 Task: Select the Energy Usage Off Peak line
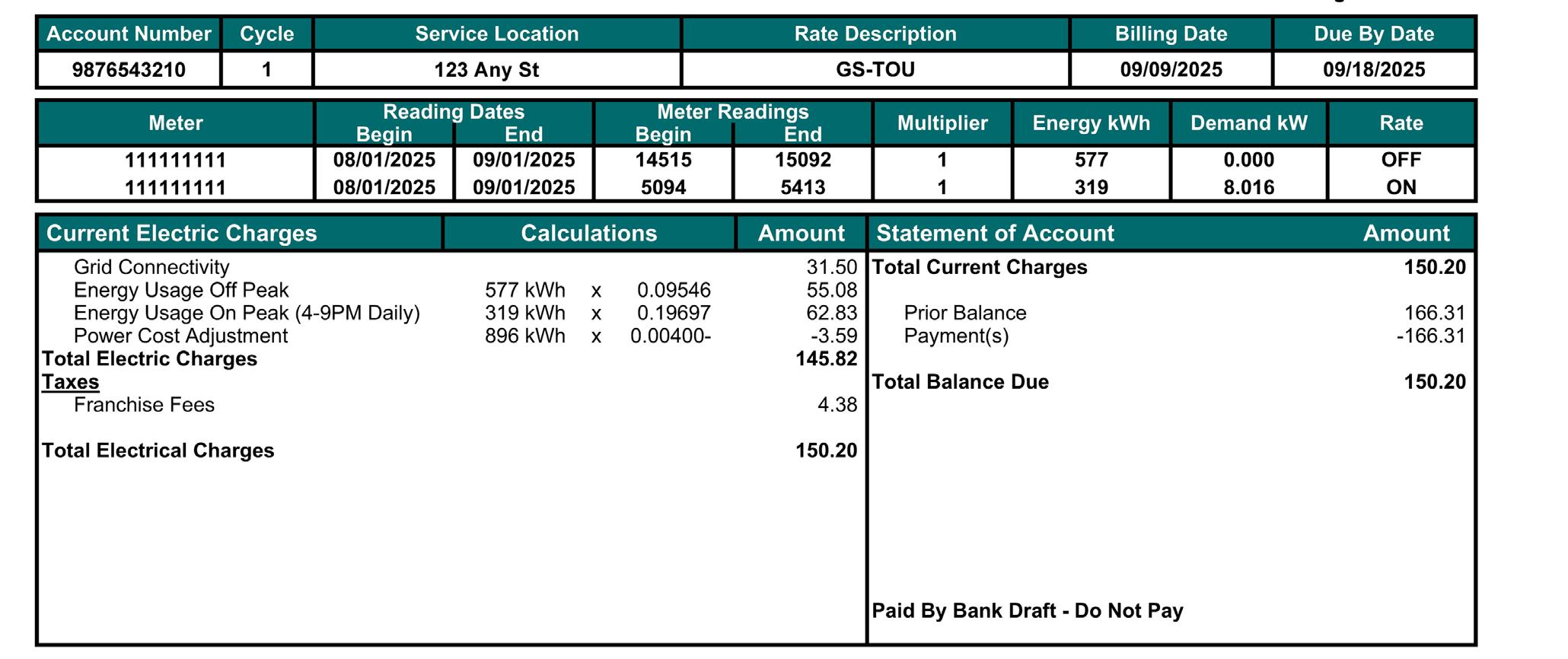[181, 290]
